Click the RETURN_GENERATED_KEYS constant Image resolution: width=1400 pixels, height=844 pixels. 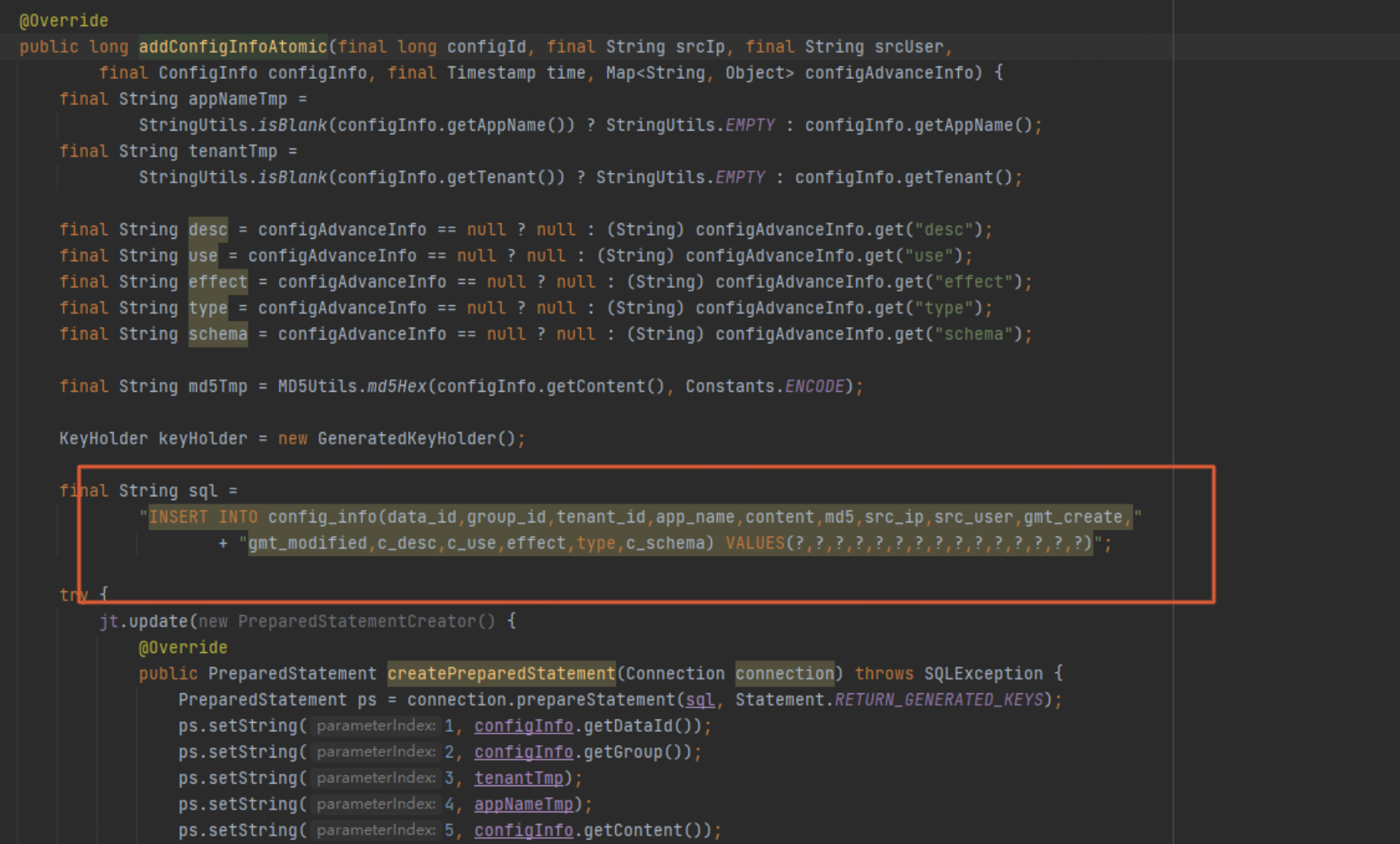pyautogui.click(x=939, y=700)
